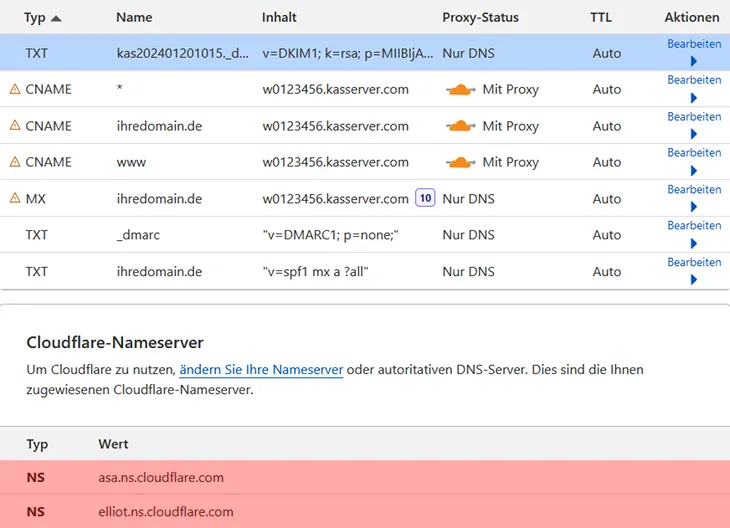Click orange cloud proxy icon for wildcard record
This screenshot has height=528, width=730.
click(x=460, y=89)
